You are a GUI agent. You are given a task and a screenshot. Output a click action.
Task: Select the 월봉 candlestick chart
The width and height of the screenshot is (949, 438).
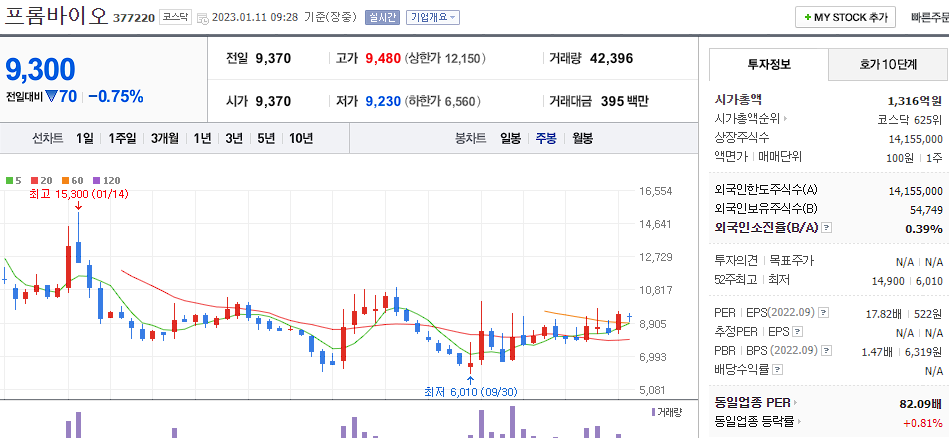point(582,139)
